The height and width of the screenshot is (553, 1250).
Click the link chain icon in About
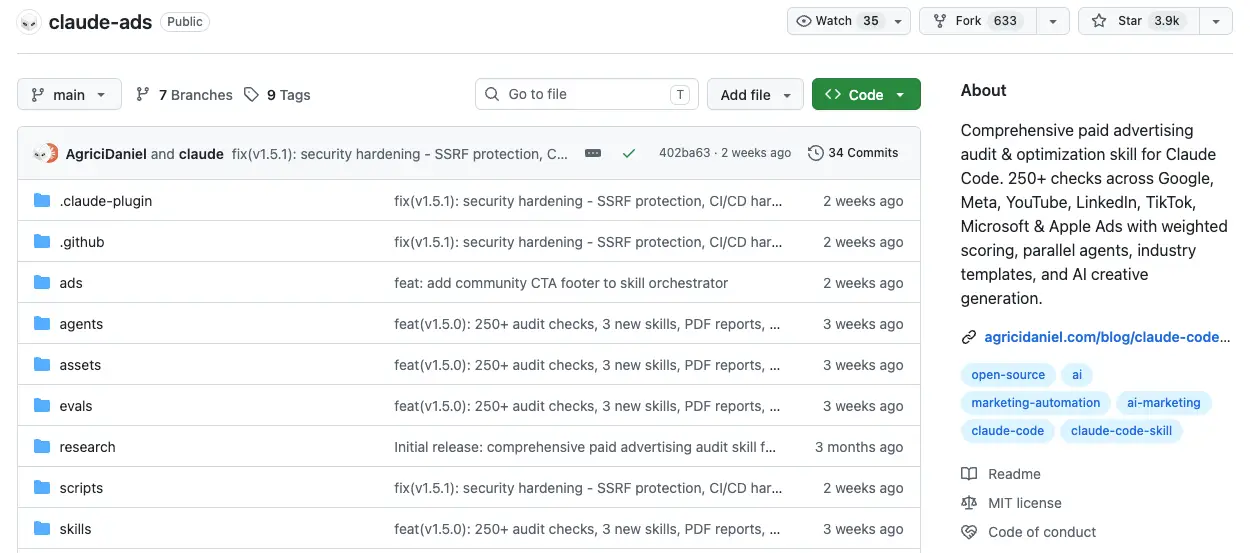[x=968, y=337]
